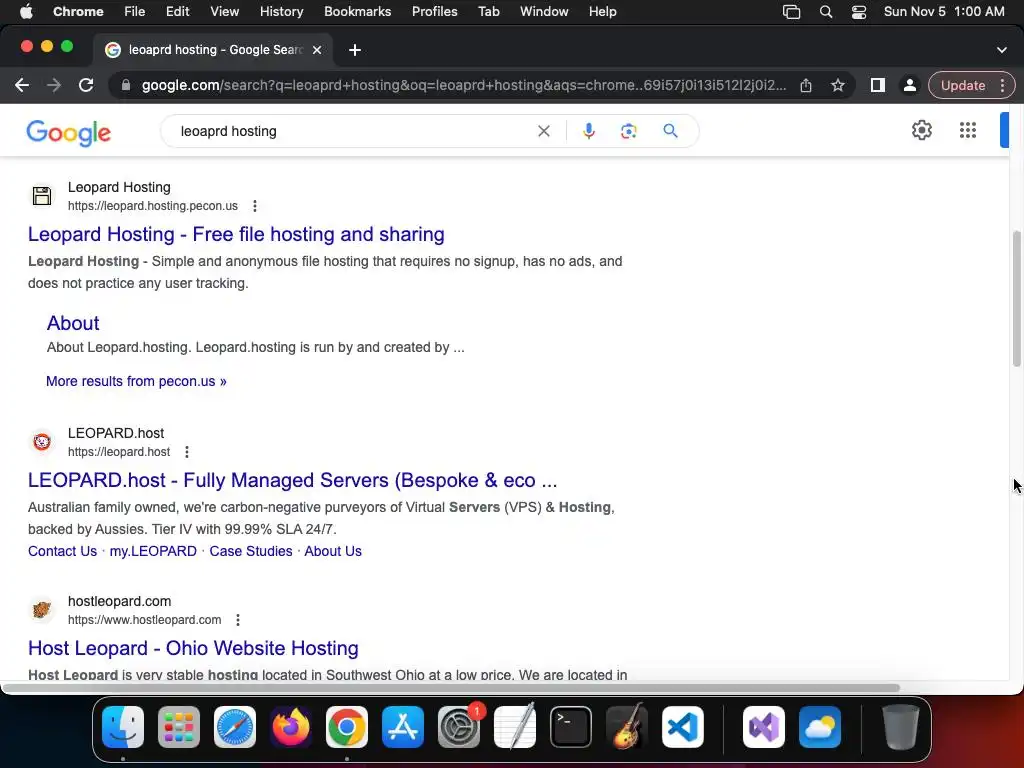The height and width of the screenshot is (768, 1024).
Task: Click More results from pecon.us
Action: (x=136, y=381)
